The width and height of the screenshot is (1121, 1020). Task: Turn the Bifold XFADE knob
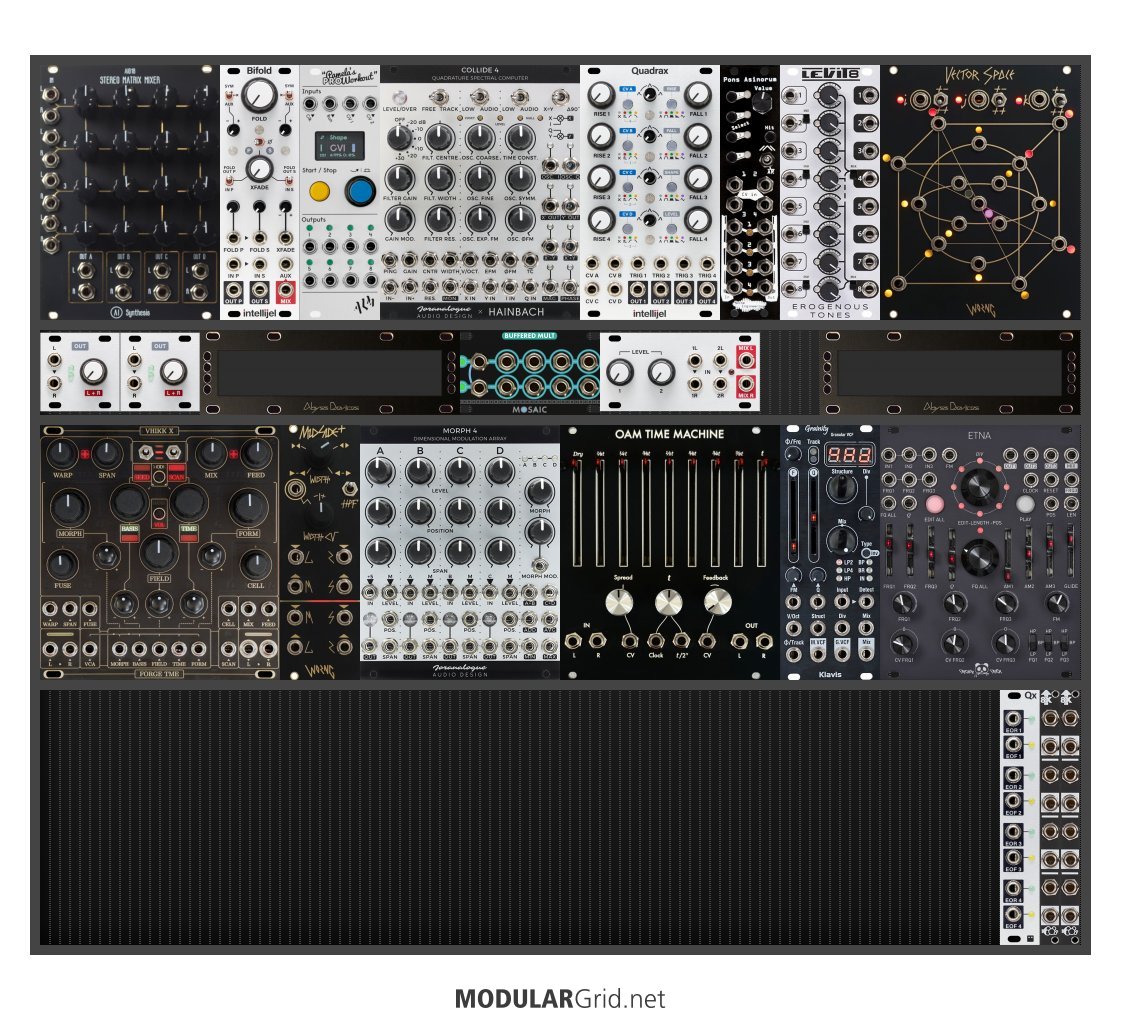259,169
